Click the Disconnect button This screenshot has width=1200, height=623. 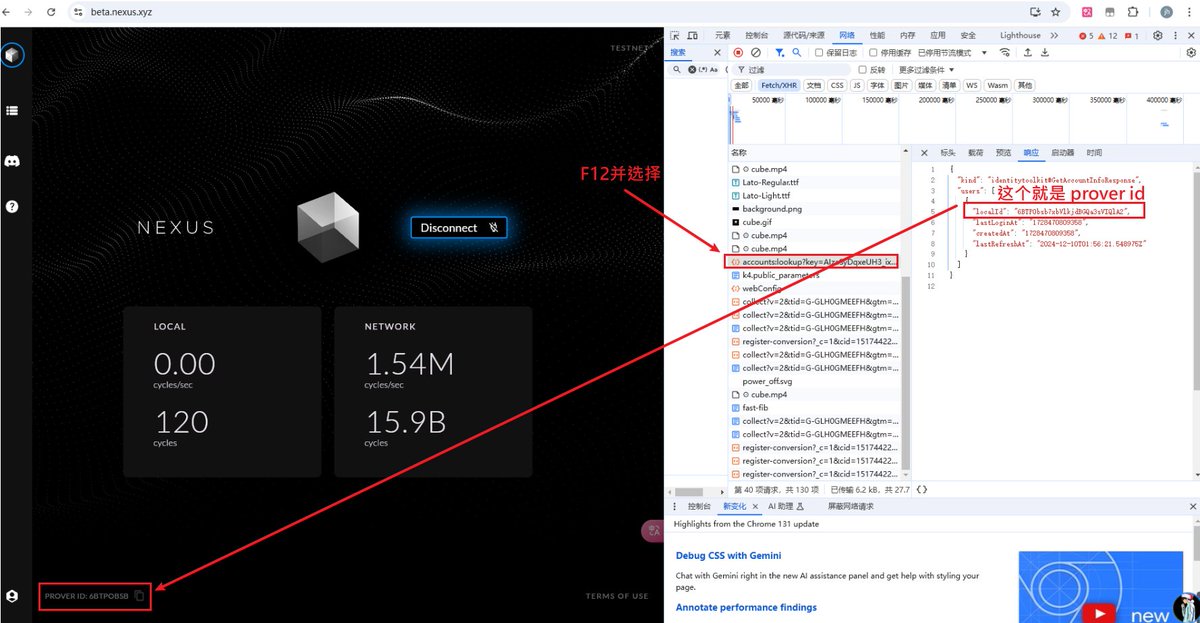[459, 228]
